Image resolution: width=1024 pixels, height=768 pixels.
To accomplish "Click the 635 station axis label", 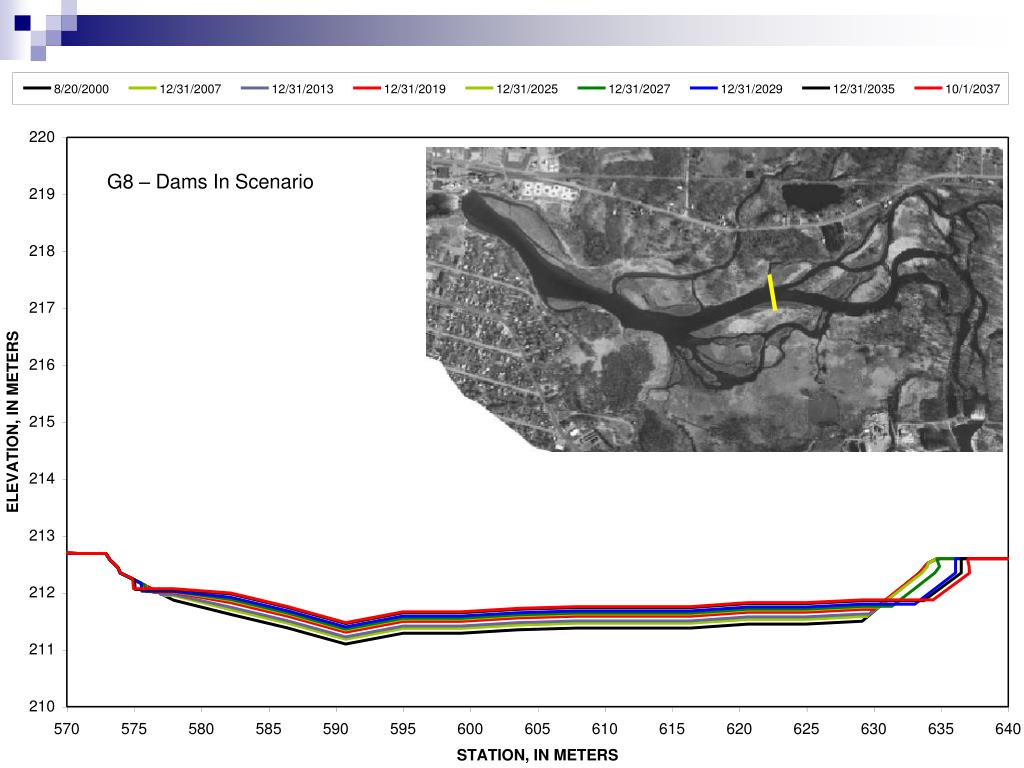I will [x=941, y=729].
